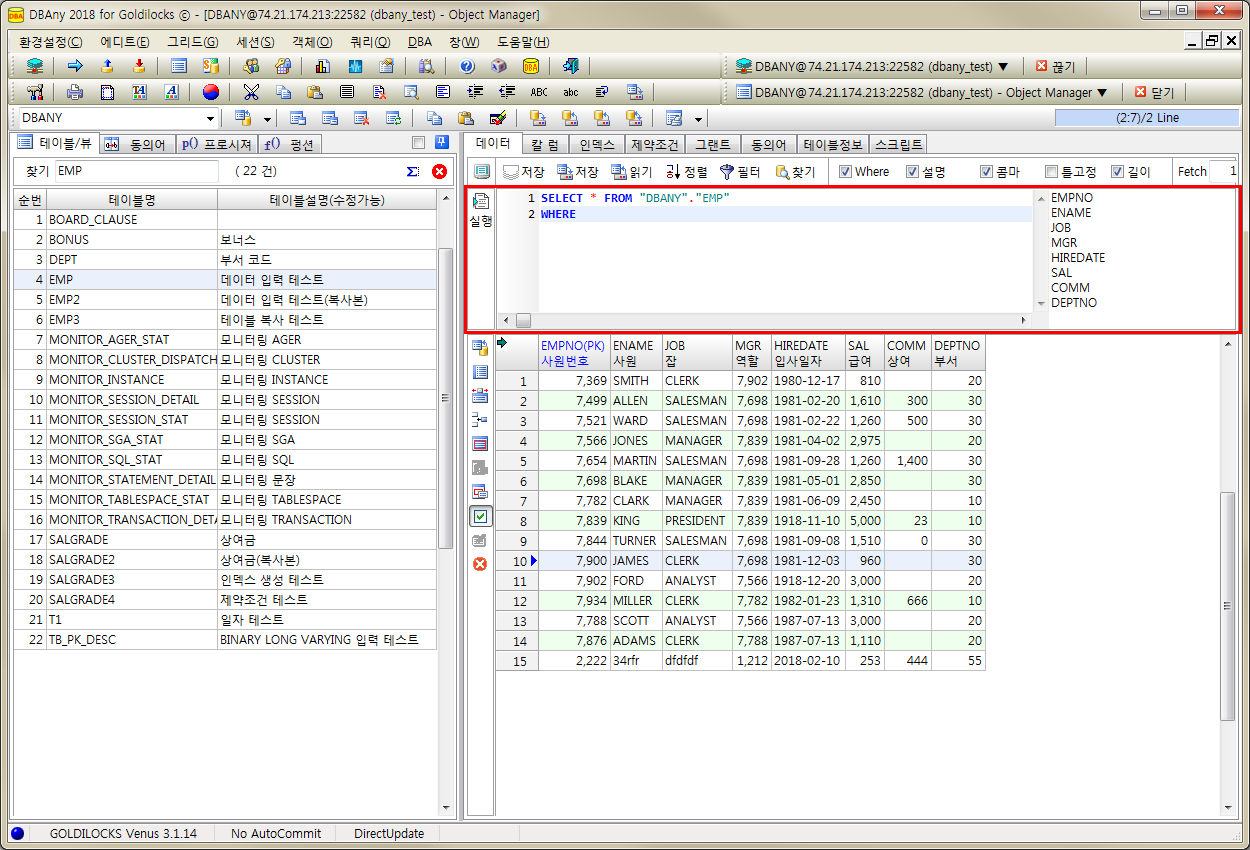Click the red X icon in grid sidebar
The height and width of the screenshot is (850, 1250).
coord(480,564)
